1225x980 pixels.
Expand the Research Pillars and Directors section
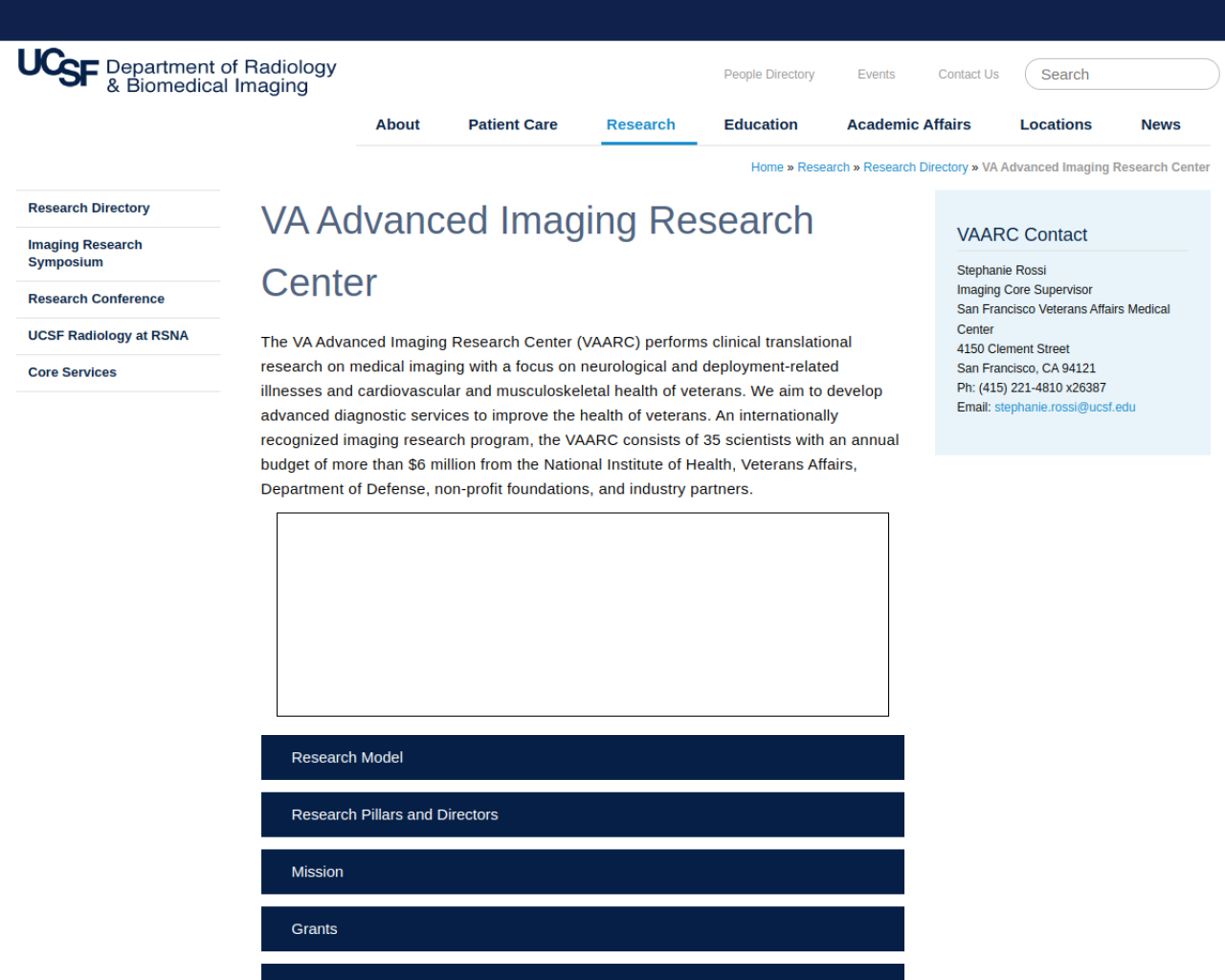pyautogui.click(x=582, y=814)
